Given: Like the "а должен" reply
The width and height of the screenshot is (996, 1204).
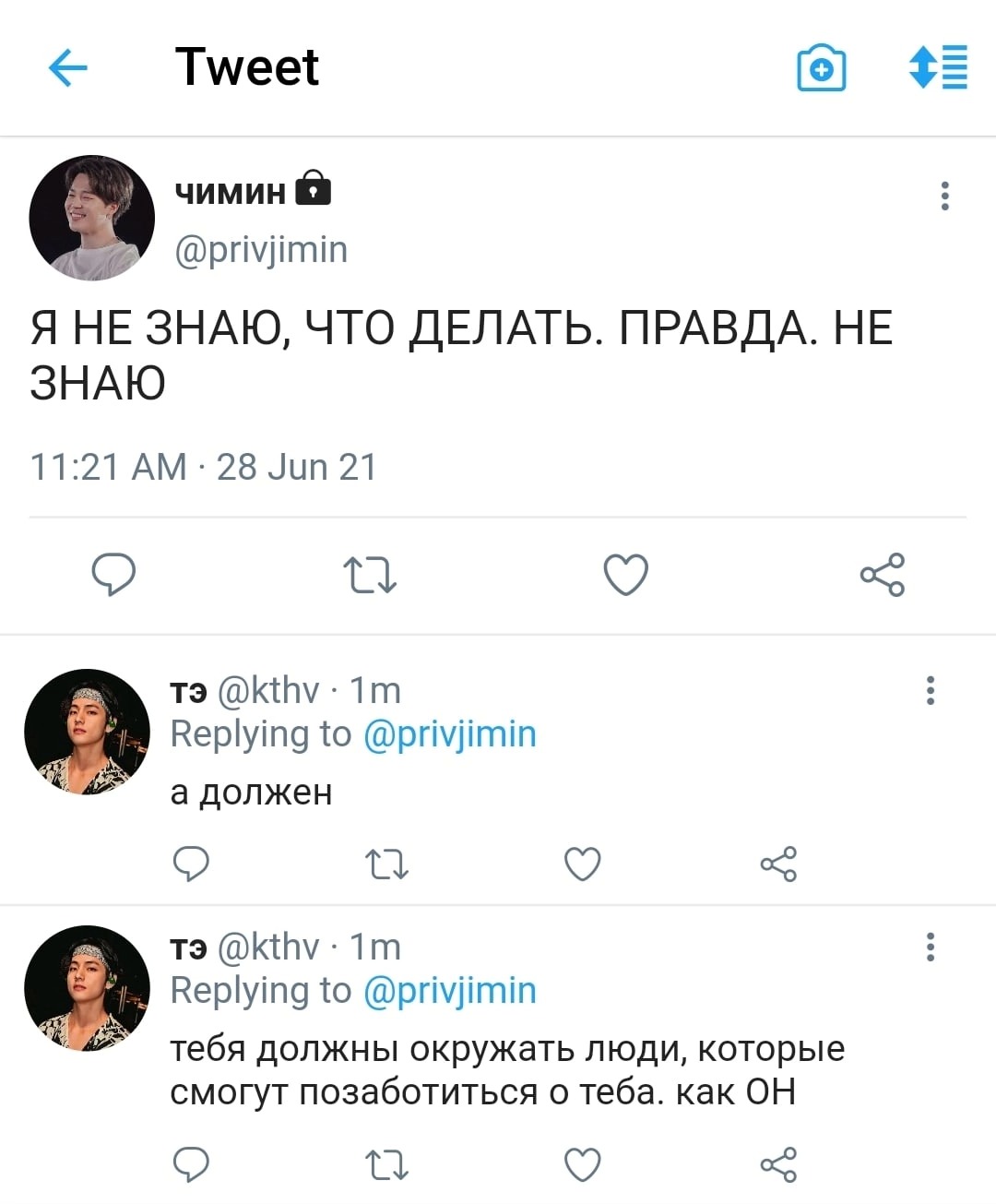Looking at the screenshot, I should point(583,864).
